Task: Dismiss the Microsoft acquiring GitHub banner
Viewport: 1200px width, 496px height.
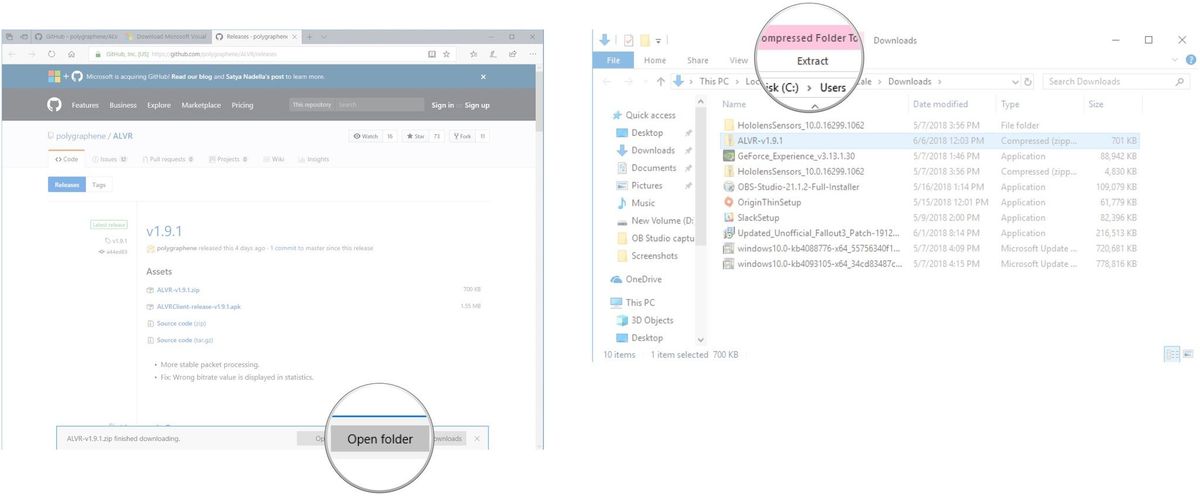Action: 483,77
